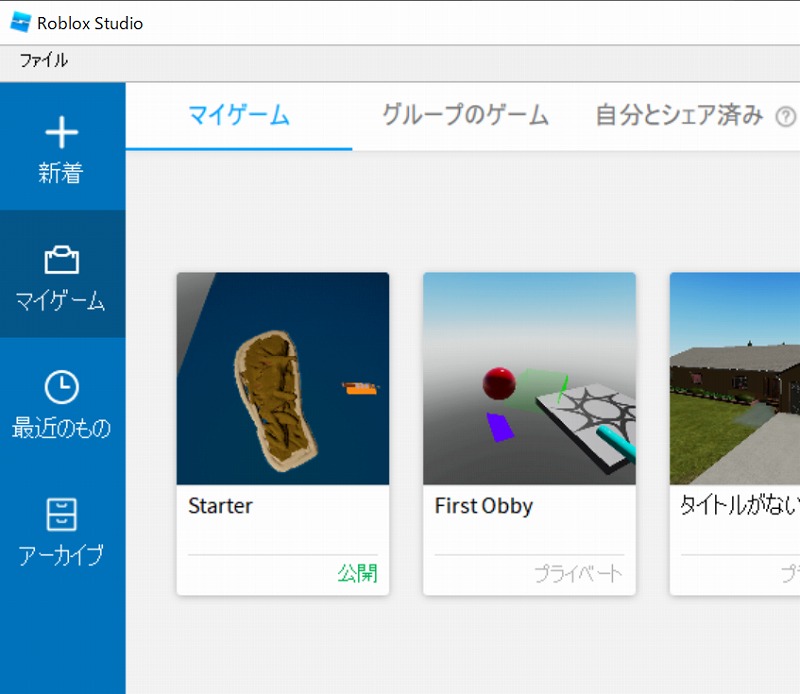The image size is (800, 694).
Task: Click the First Obby game title
Action: pos(484,506)
